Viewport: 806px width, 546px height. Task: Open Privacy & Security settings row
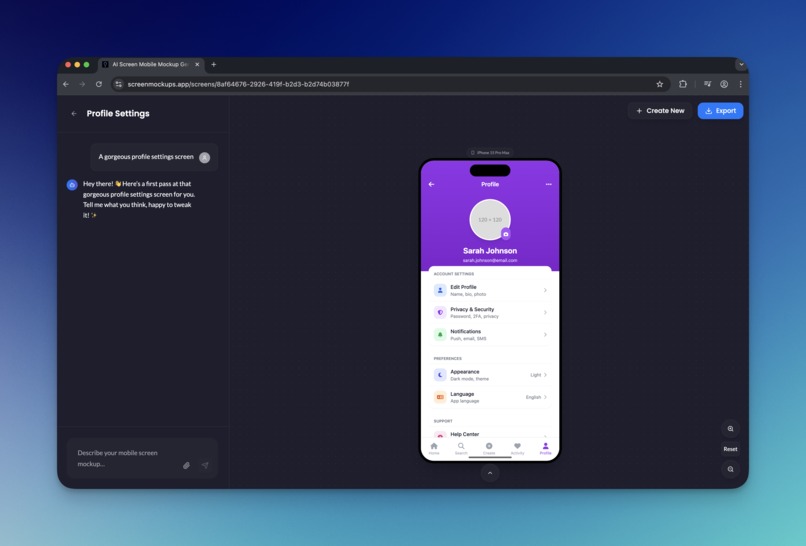[490, 313]
